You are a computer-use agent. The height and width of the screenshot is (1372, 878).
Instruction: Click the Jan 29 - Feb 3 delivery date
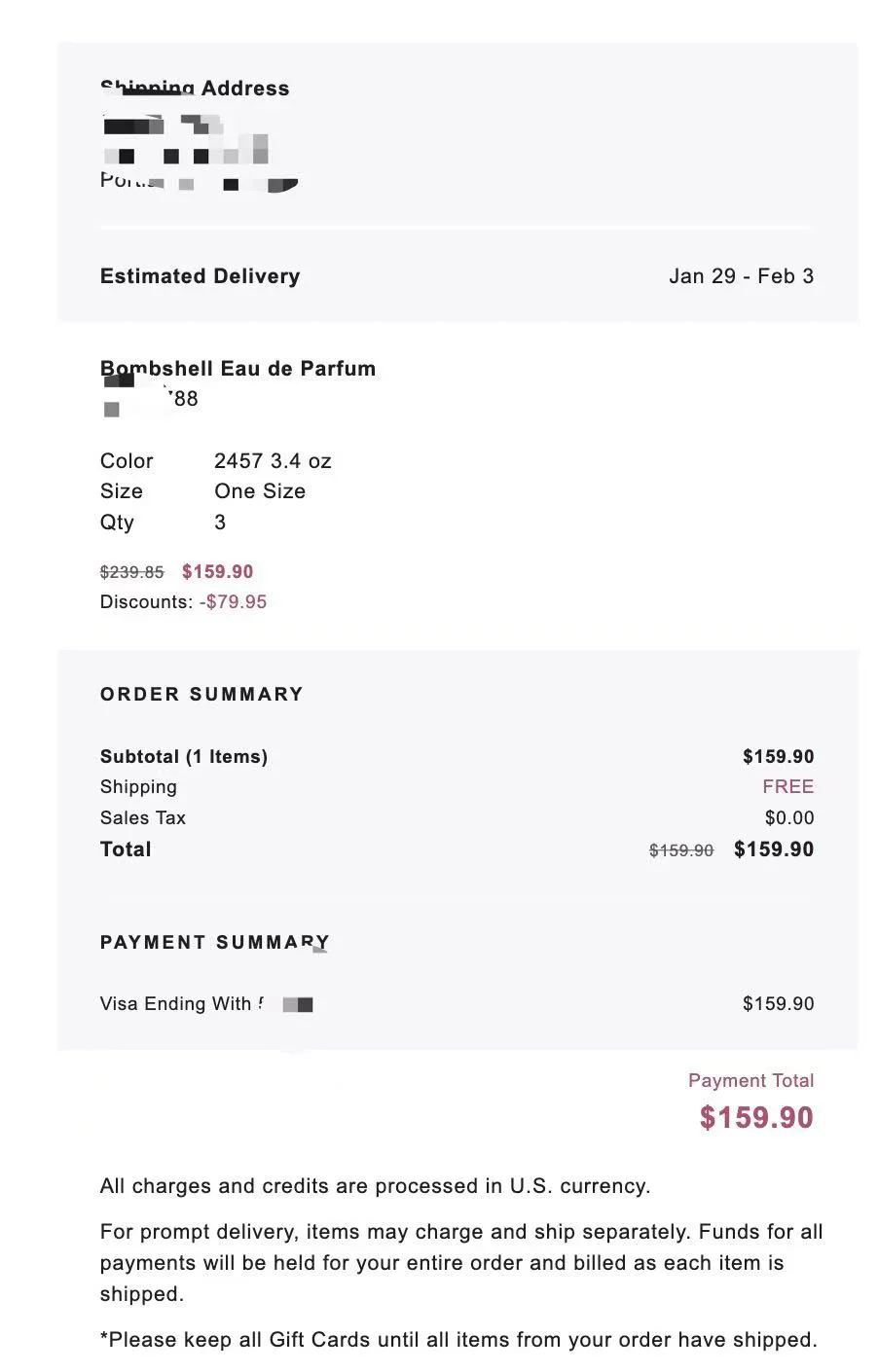741,276
